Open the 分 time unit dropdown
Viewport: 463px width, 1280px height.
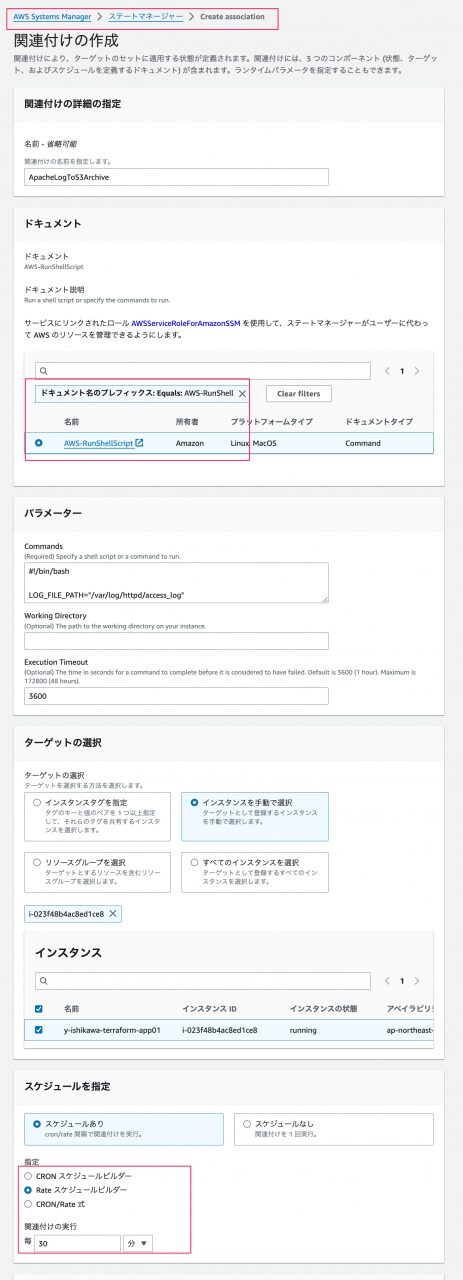[x=138, y=1243]
